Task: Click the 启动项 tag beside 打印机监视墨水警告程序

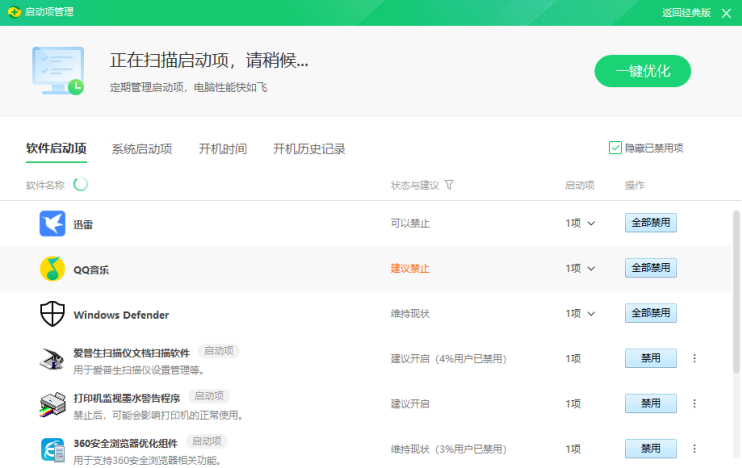Action: coord(209,396)
